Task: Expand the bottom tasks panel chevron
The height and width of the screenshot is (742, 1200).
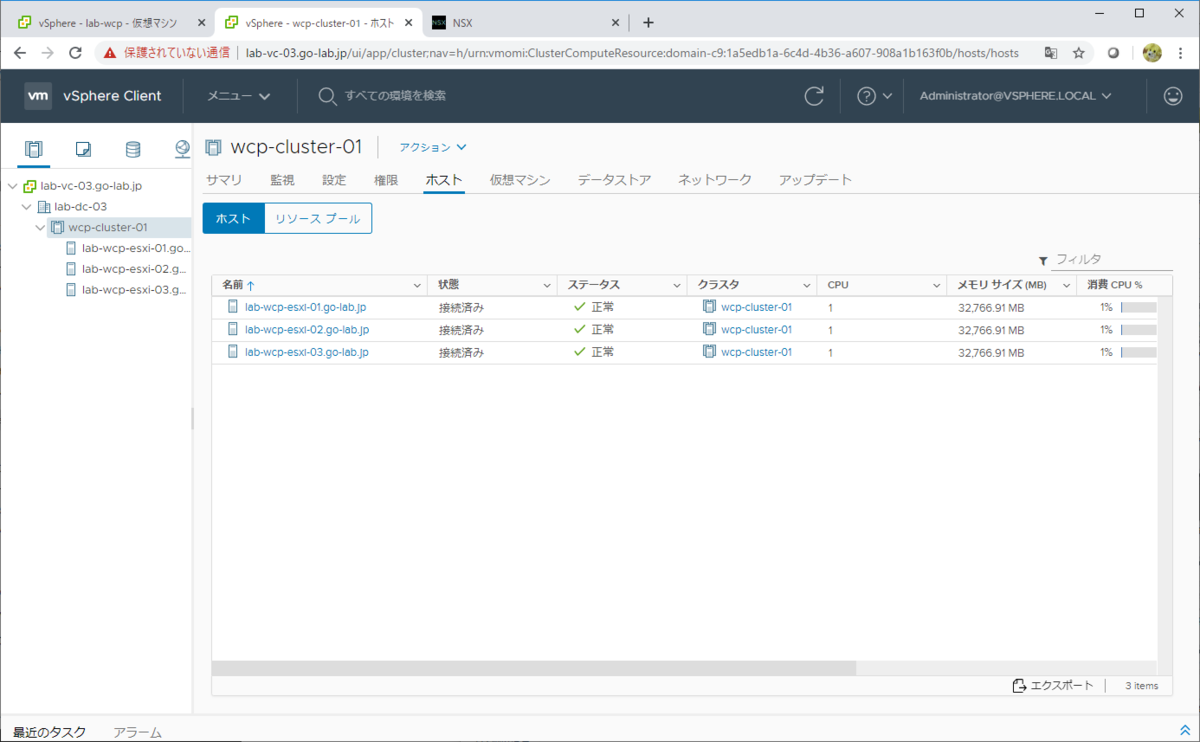Action: pos(1185,731)
